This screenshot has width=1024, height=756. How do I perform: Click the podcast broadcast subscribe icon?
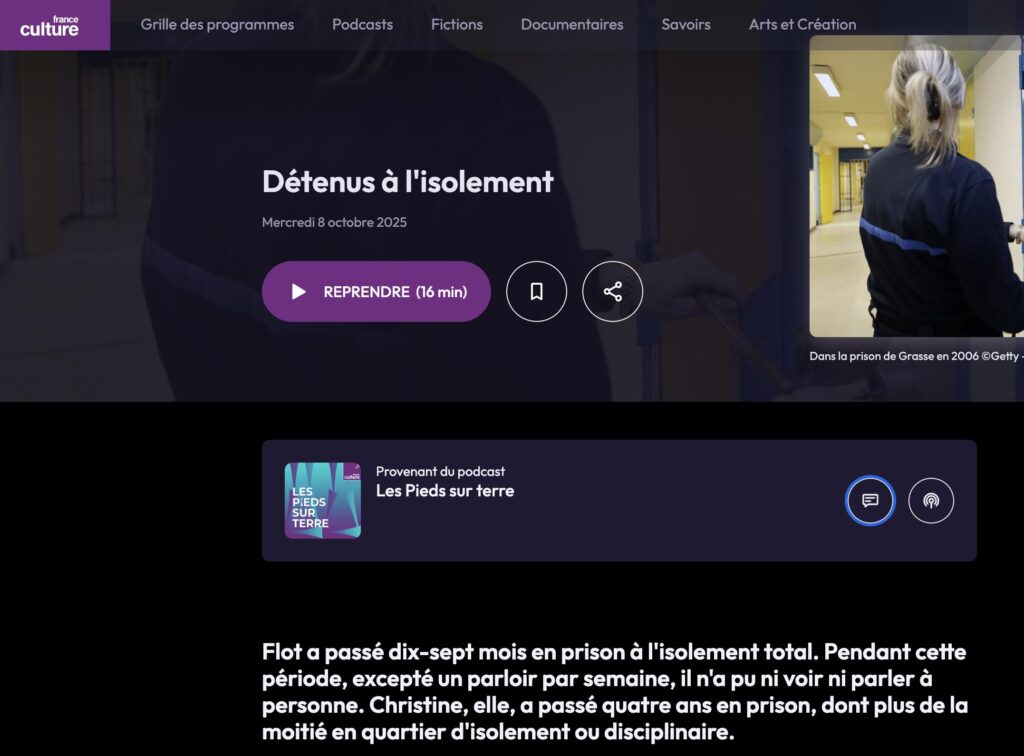tap(931, 500)
